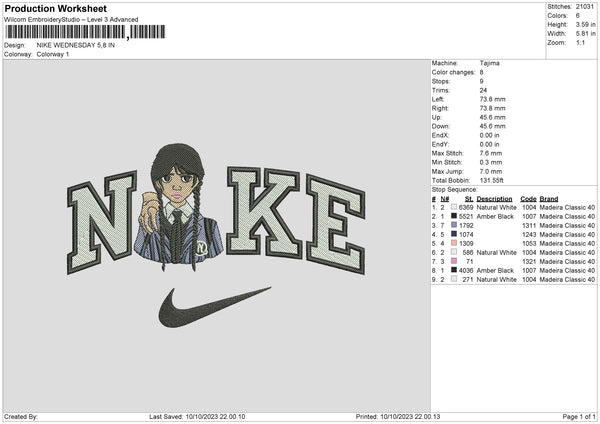This screenshot has width=600, height=424.
Task: Pick the peach swatch in the 1309-stitch row
Action: point(454,243)
